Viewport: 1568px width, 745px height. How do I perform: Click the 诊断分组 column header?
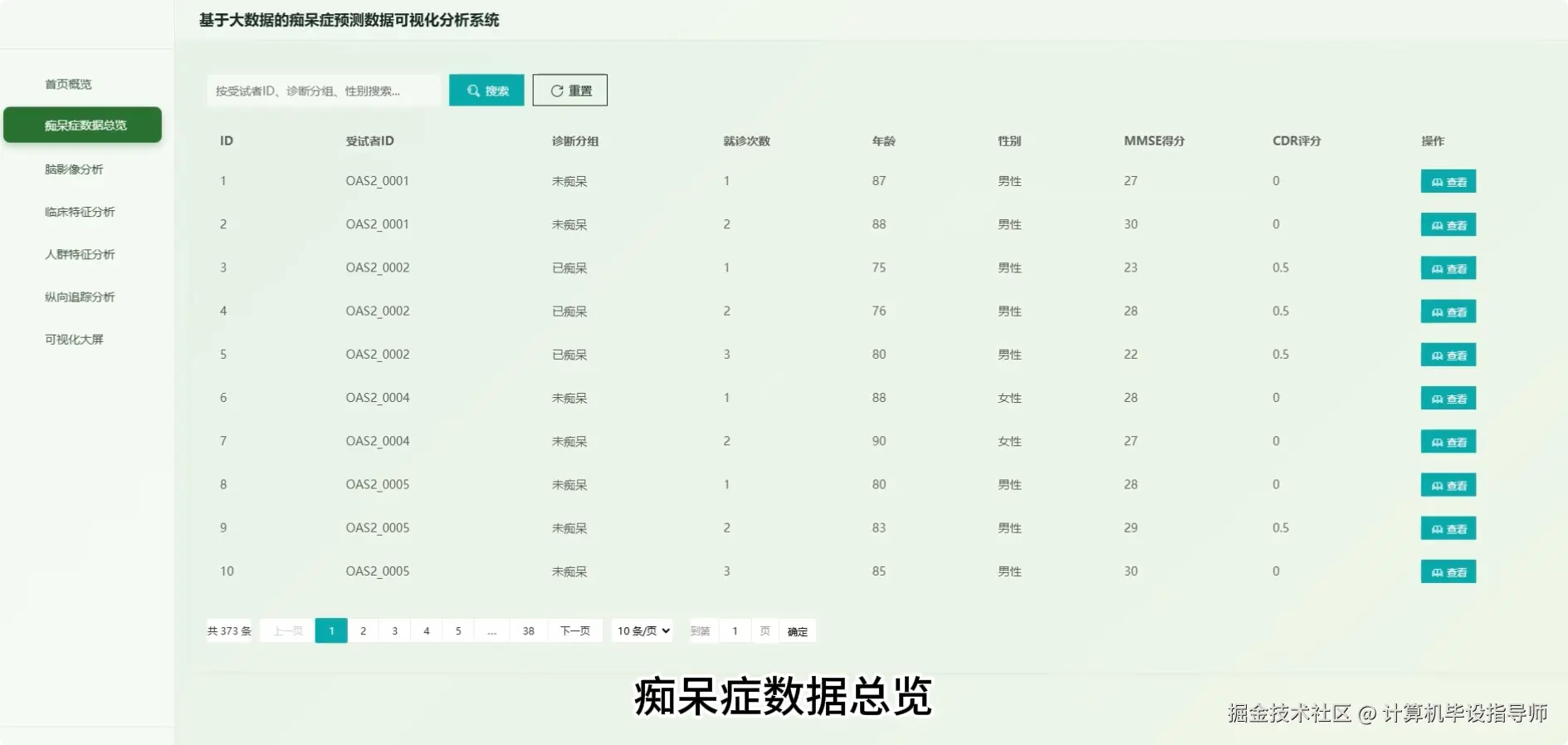pyautogui.click(x=575, y=141)
